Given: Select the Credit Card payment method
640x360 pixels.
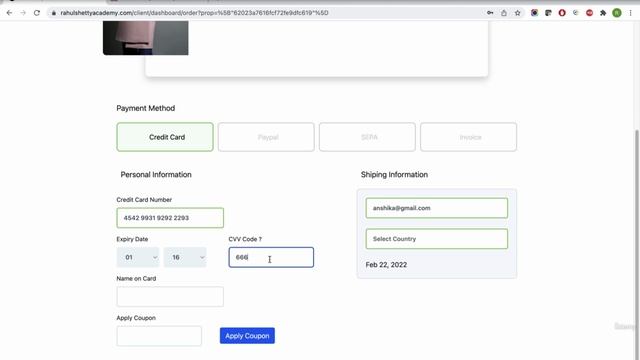Looking at the screenshot, I should [x=165, y=137].
